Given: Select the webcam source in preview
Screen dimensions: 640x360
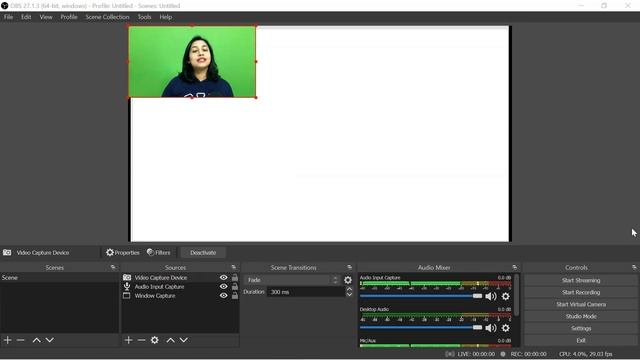Looking at the screenshot, I should [x=192, y=62].
